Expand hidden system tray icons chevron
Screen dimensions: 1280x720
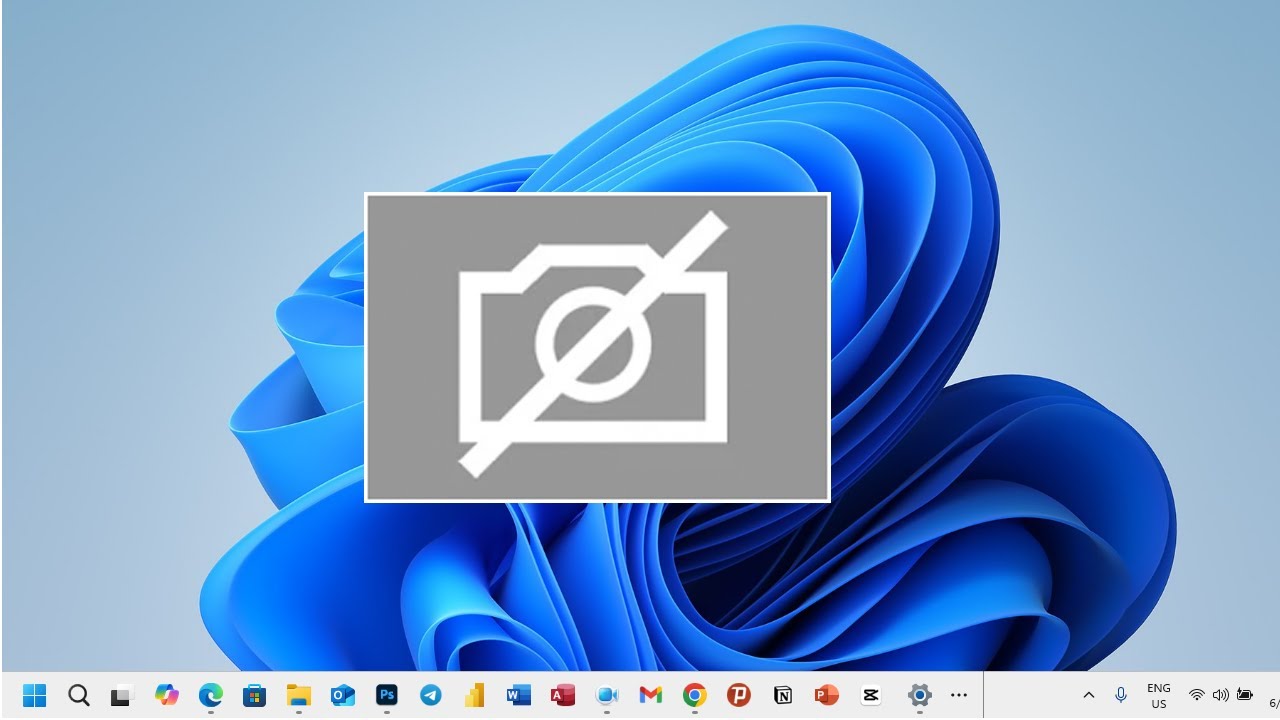coord(1089,695)
